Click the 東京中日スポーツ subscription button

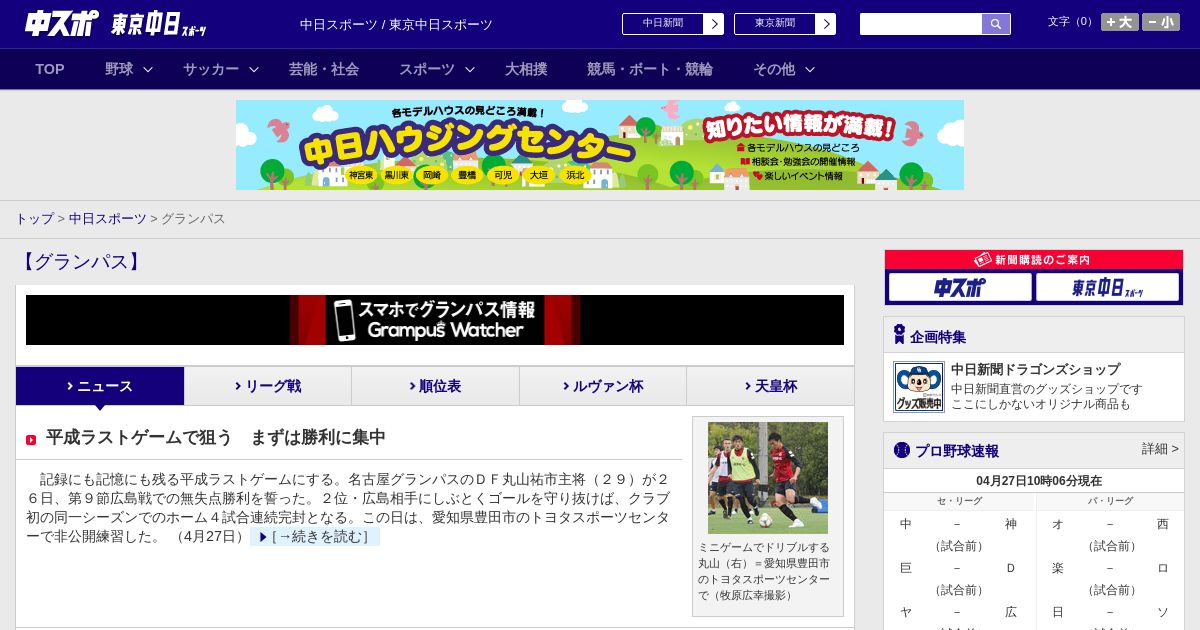(x=1107, y=288)
